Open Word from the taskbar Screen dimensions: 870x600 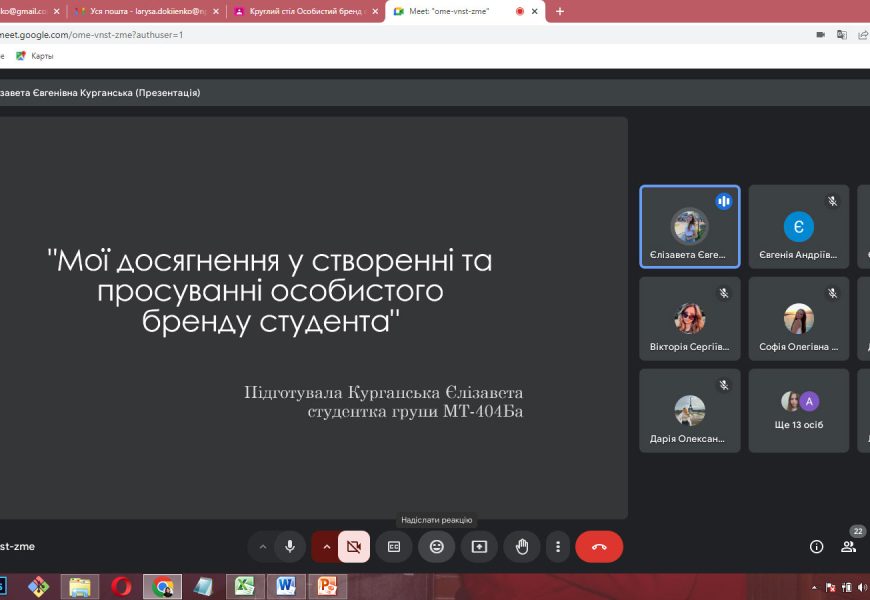click(x=284, y=587)
